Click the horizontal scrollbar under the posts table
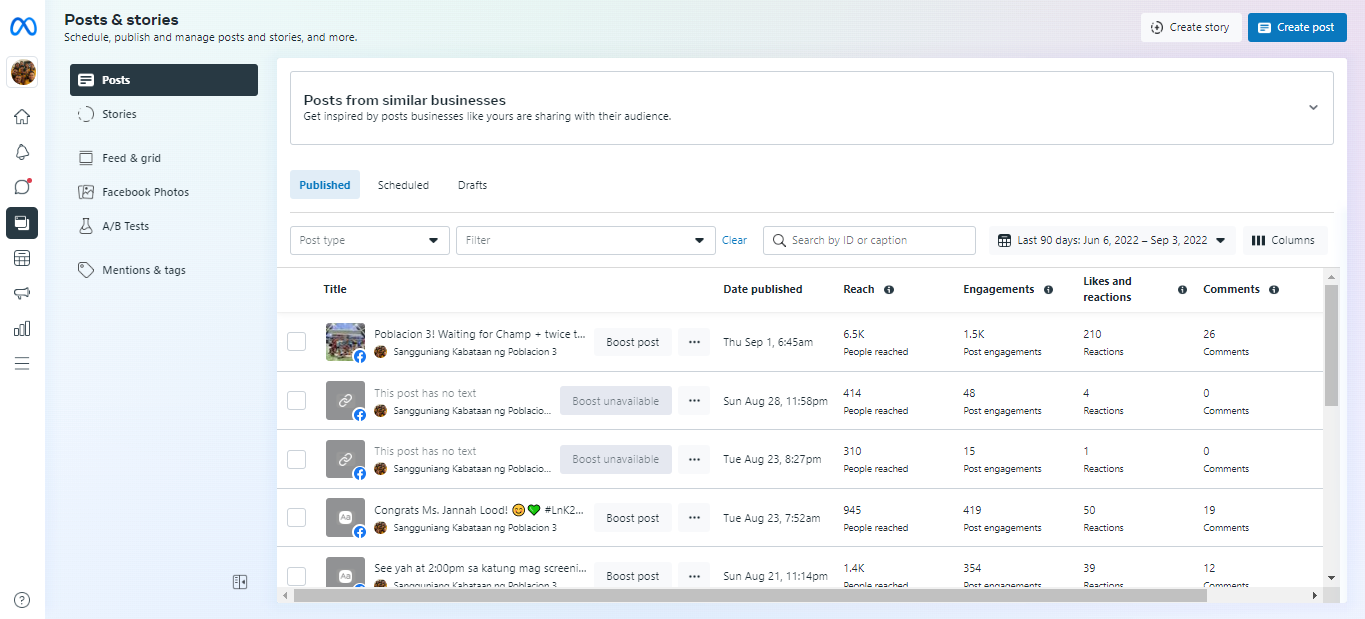 point(750,596)
